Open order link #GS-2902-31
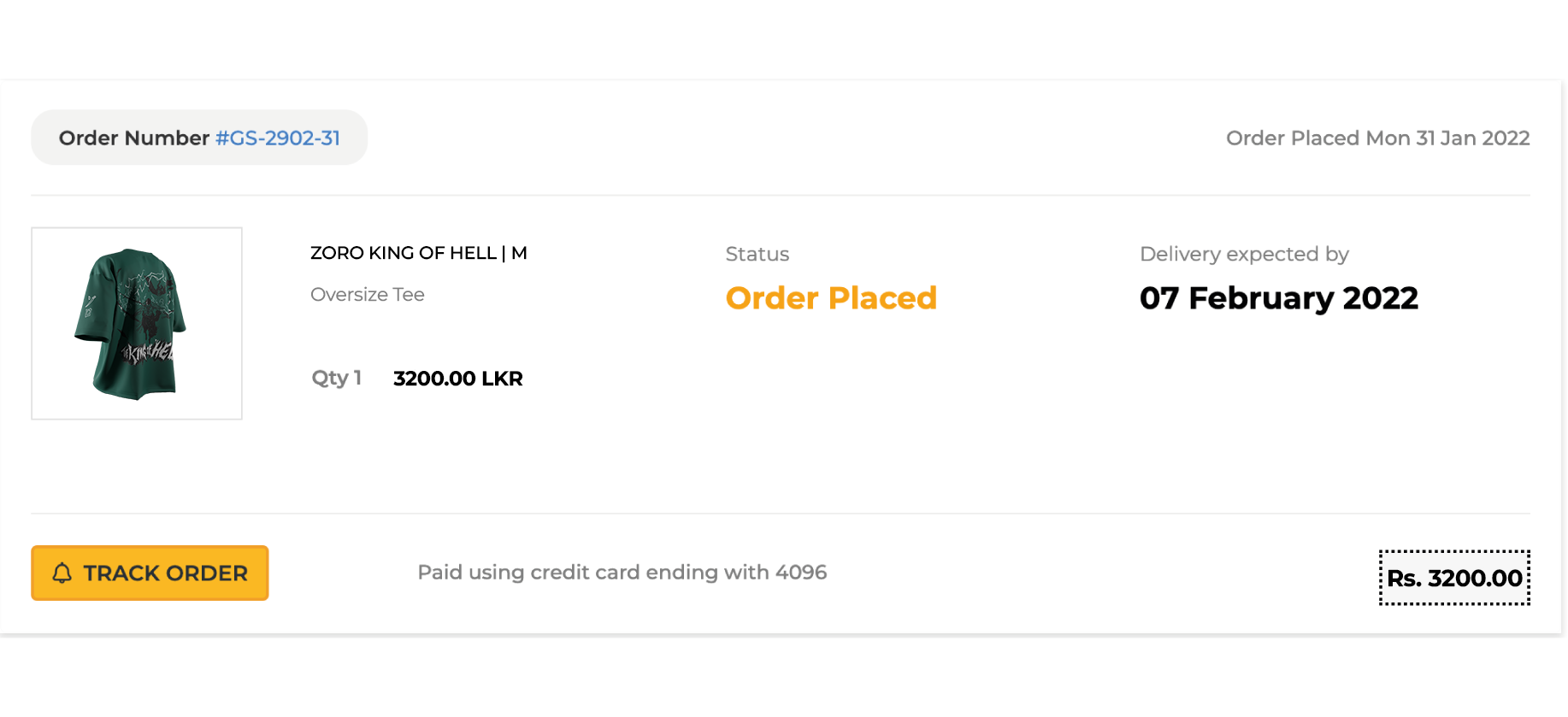This screenshot has width=1568, height=717. [x=278, y=138]
